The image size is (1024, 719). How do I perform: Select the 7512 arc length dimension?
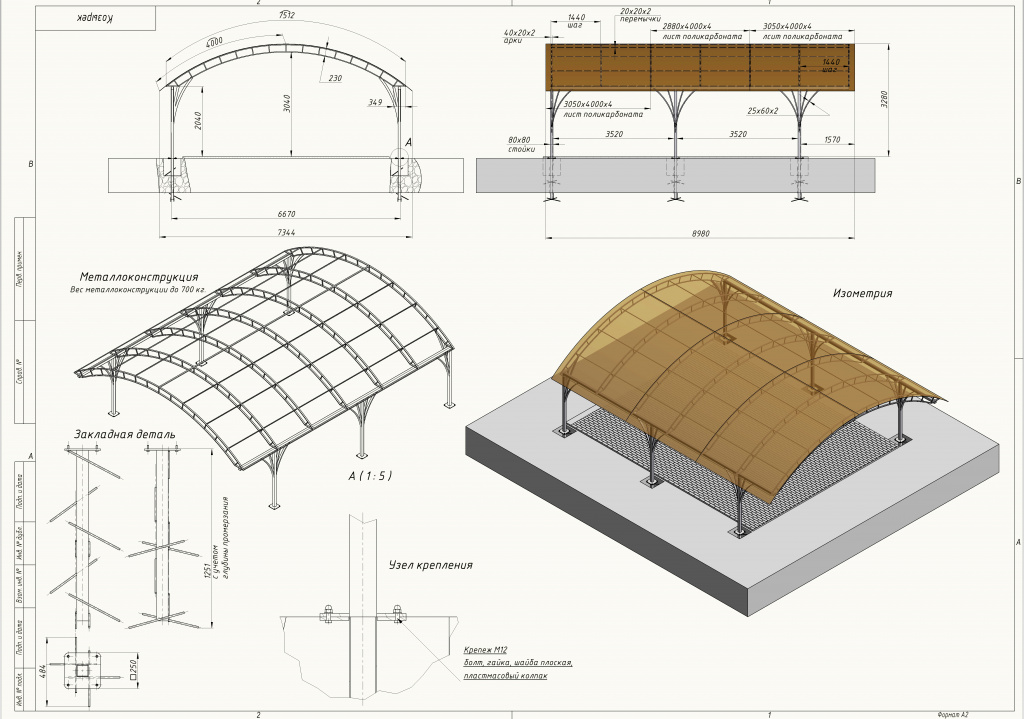pos(287,16)
